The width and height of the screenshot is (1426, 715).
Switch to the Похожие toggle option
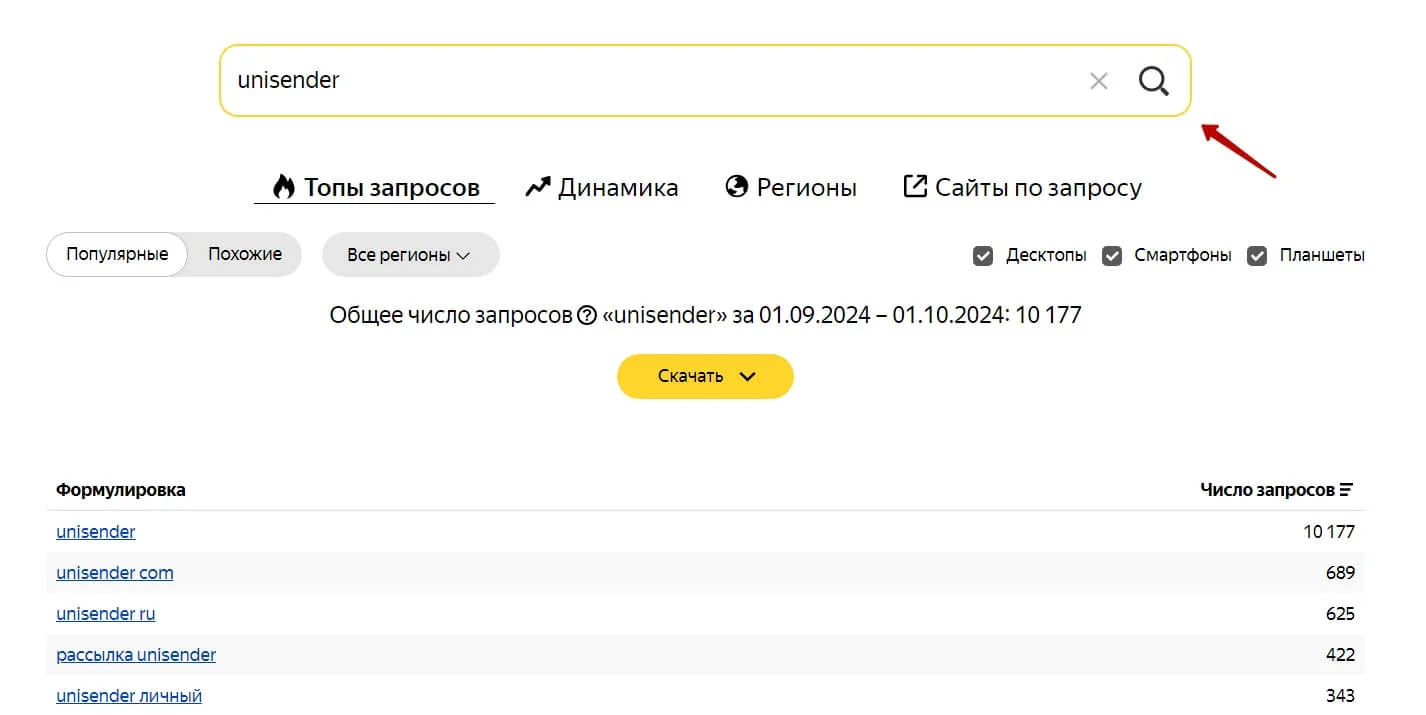click(x=245, y=254)
